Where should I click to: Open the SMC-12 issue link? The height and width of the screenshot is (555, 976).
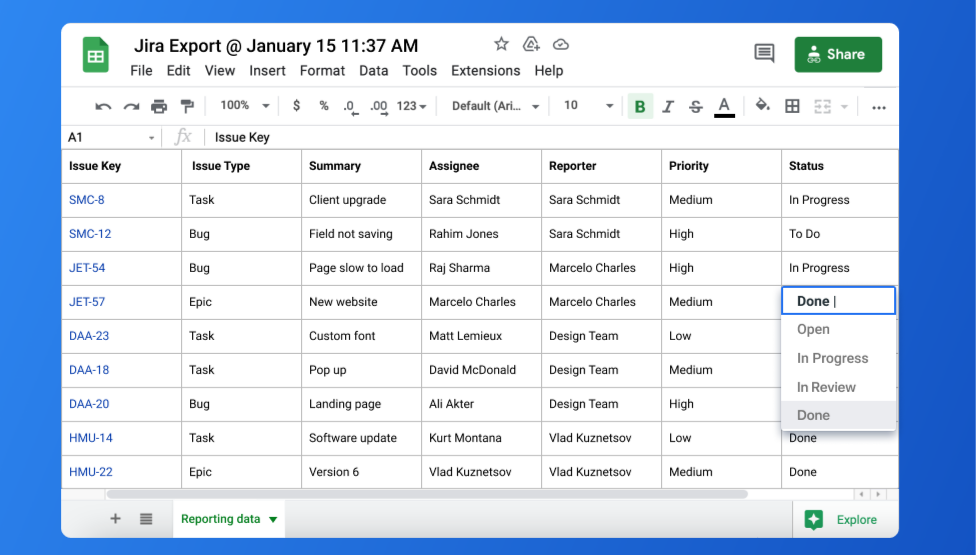pos(90,234)
